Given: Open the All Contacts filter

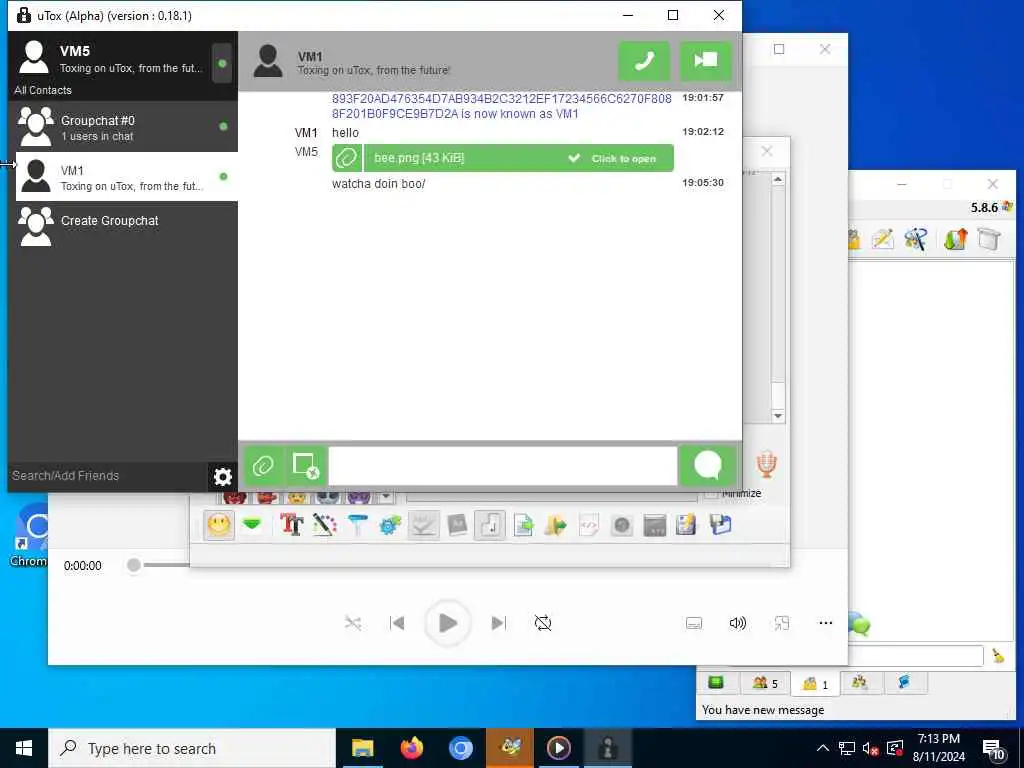Looking at the screenshot, I should 43,90.
